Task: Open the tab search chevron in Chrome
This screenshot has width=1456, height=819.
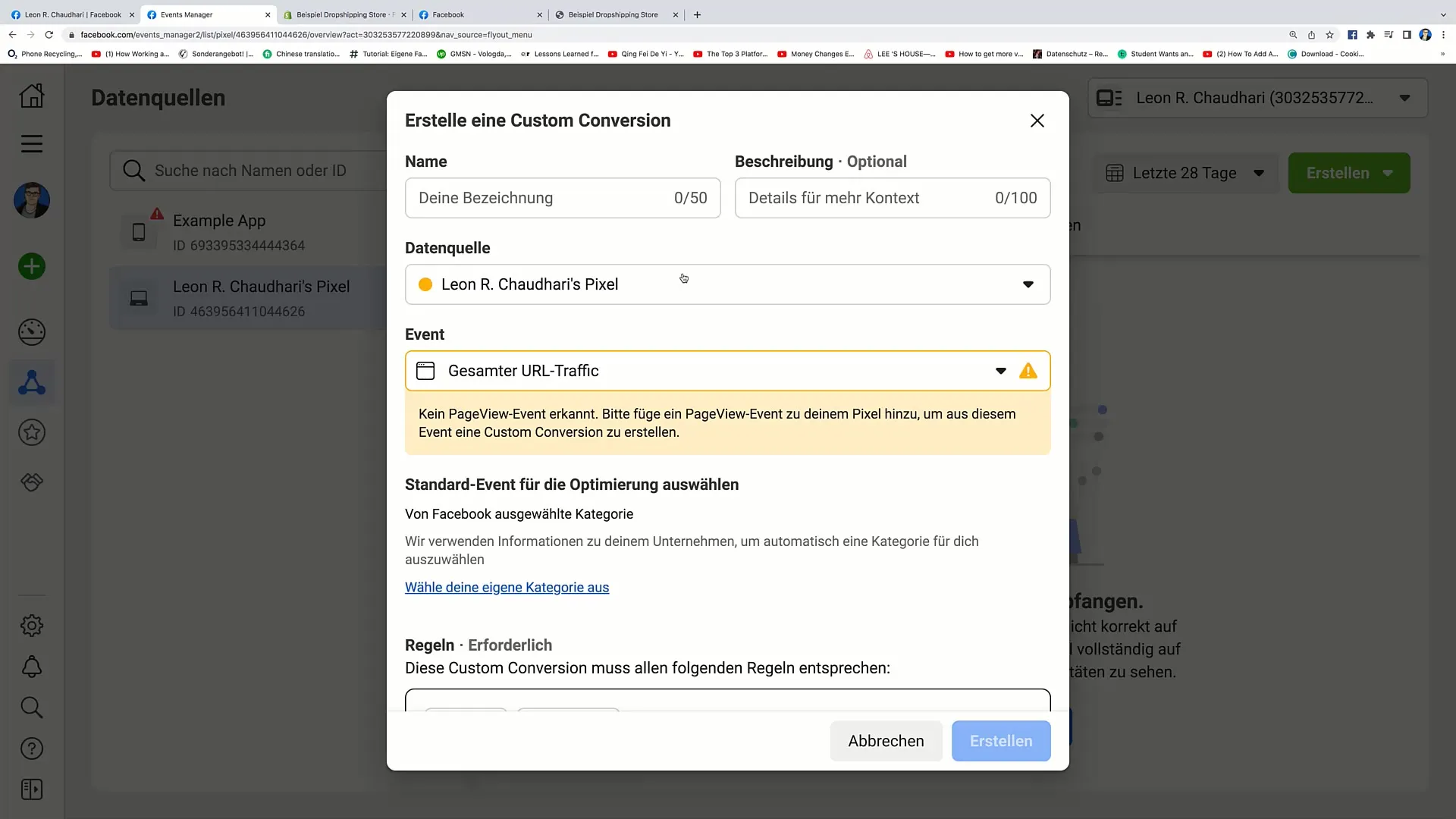Action: pos(1443,14)
